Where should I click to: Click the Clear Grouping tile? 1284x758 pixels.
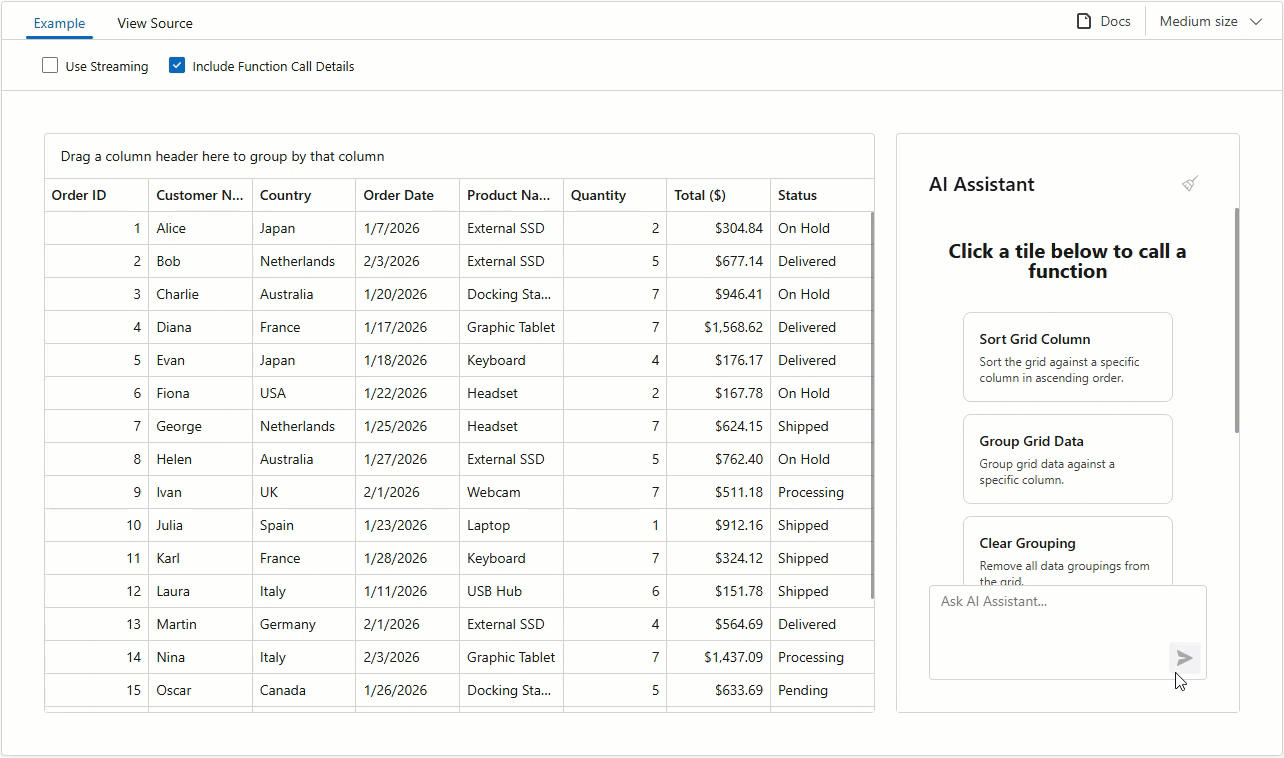1067,550
